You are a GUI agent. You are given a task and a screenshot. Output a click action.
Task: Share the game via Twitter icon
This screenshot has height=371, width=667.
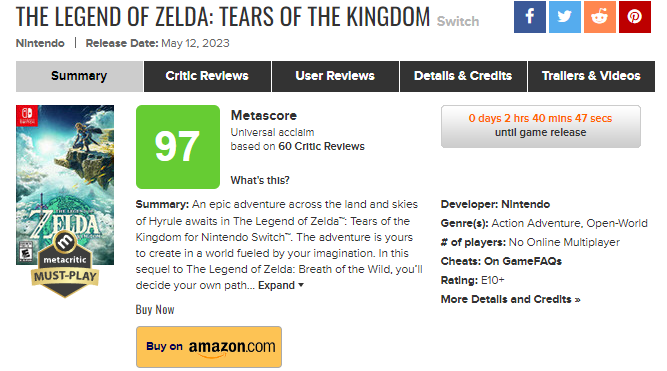pyautogui.click(x=564, y=17)
